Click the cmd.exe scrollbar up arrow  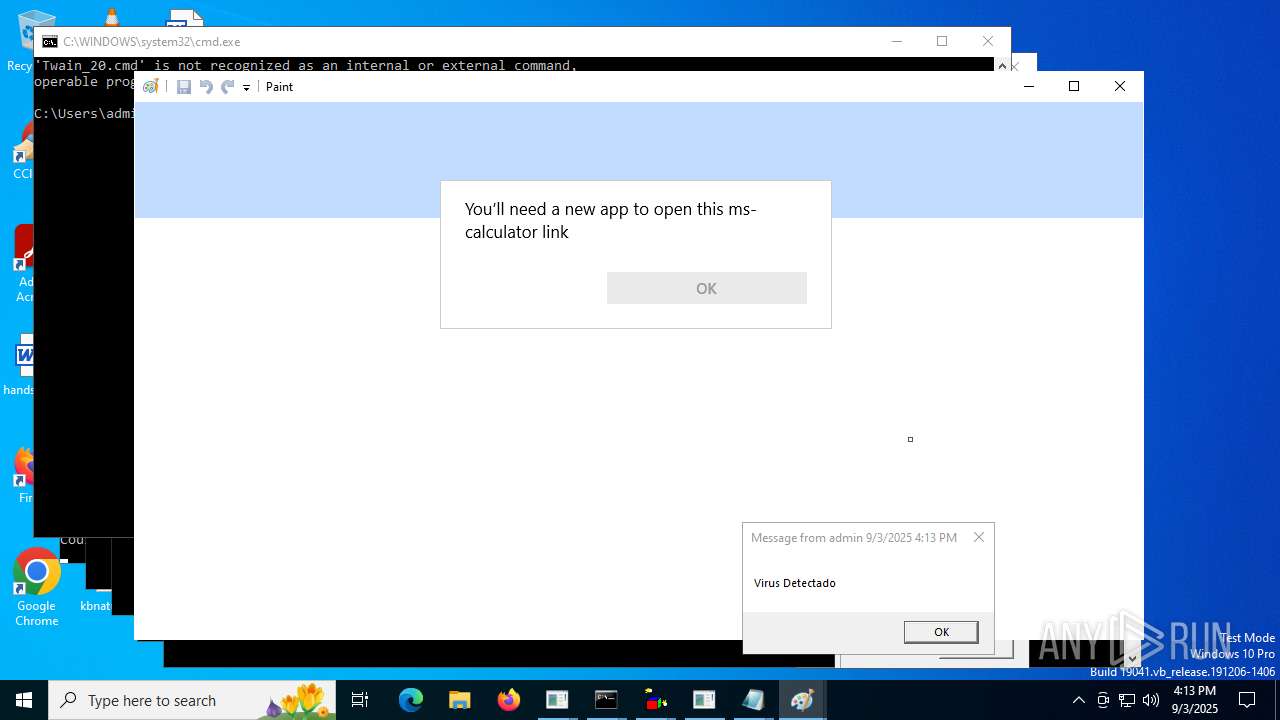click(1002, 65)
